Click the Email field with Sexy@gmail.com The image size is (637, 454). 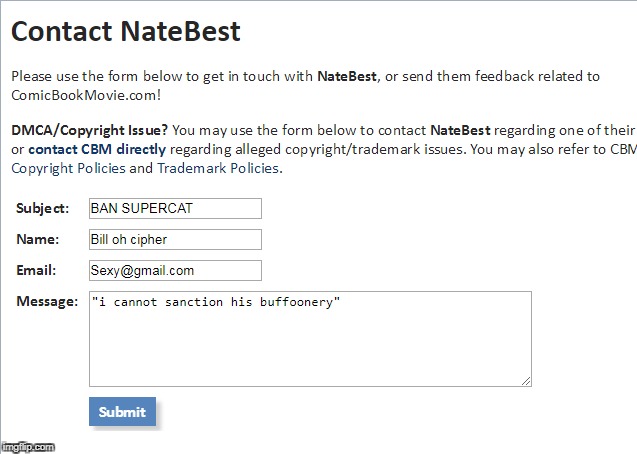[x=174, y=270]
